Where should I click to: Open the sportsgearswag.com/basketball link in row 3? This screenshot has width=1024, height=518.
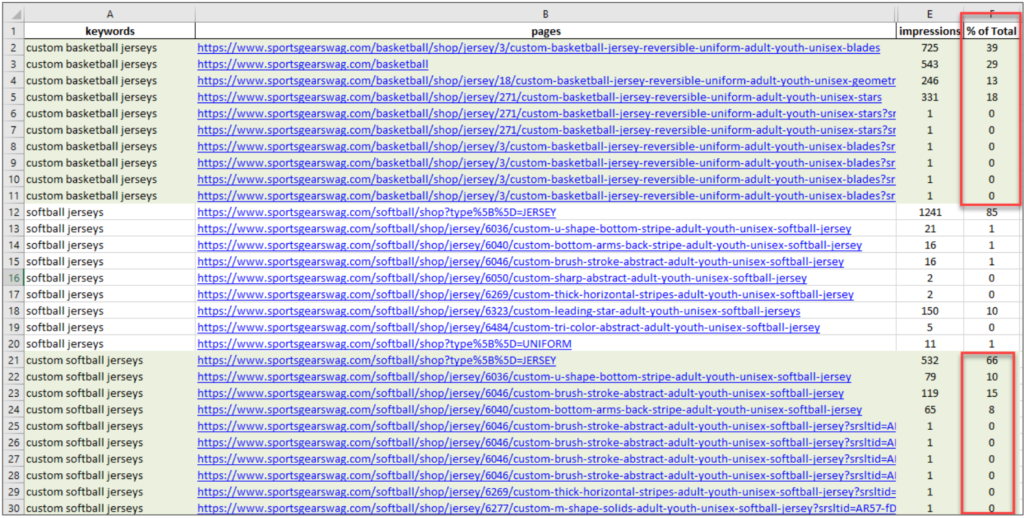click(x=313, y=64)
